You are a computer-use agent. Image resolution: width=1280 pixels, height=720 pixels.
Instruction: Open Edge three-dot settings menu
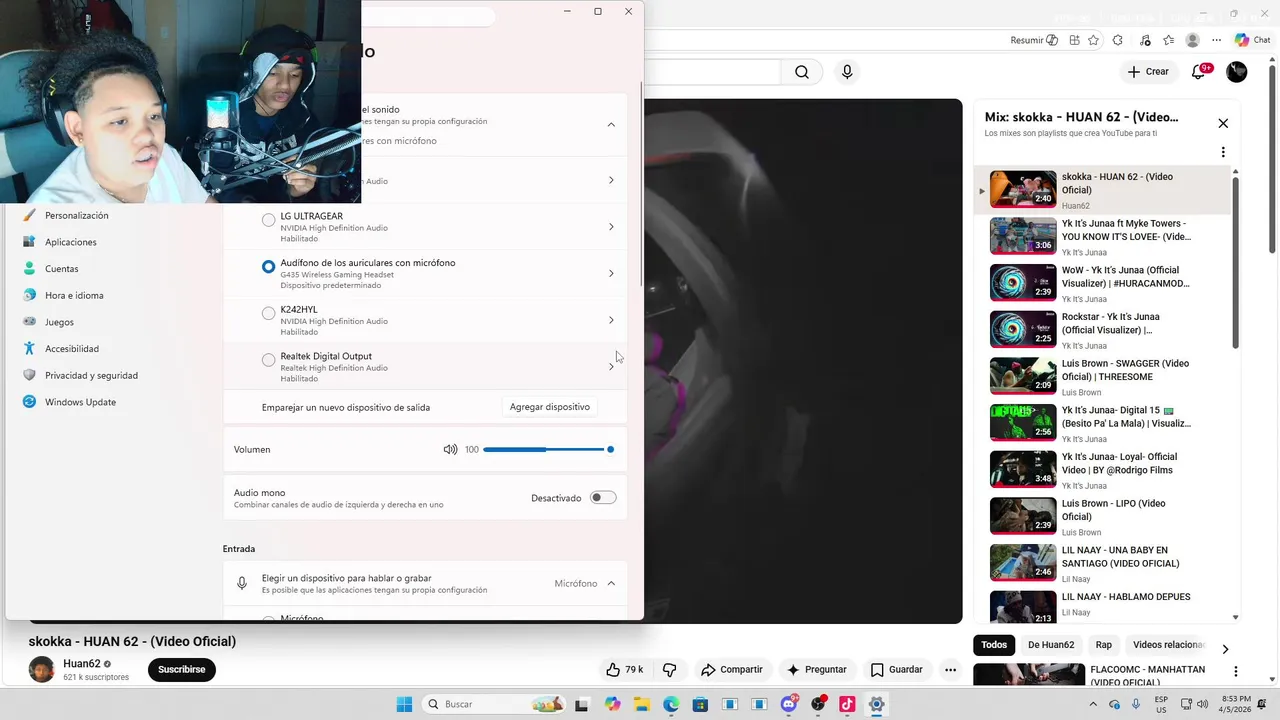[1217, 40]
